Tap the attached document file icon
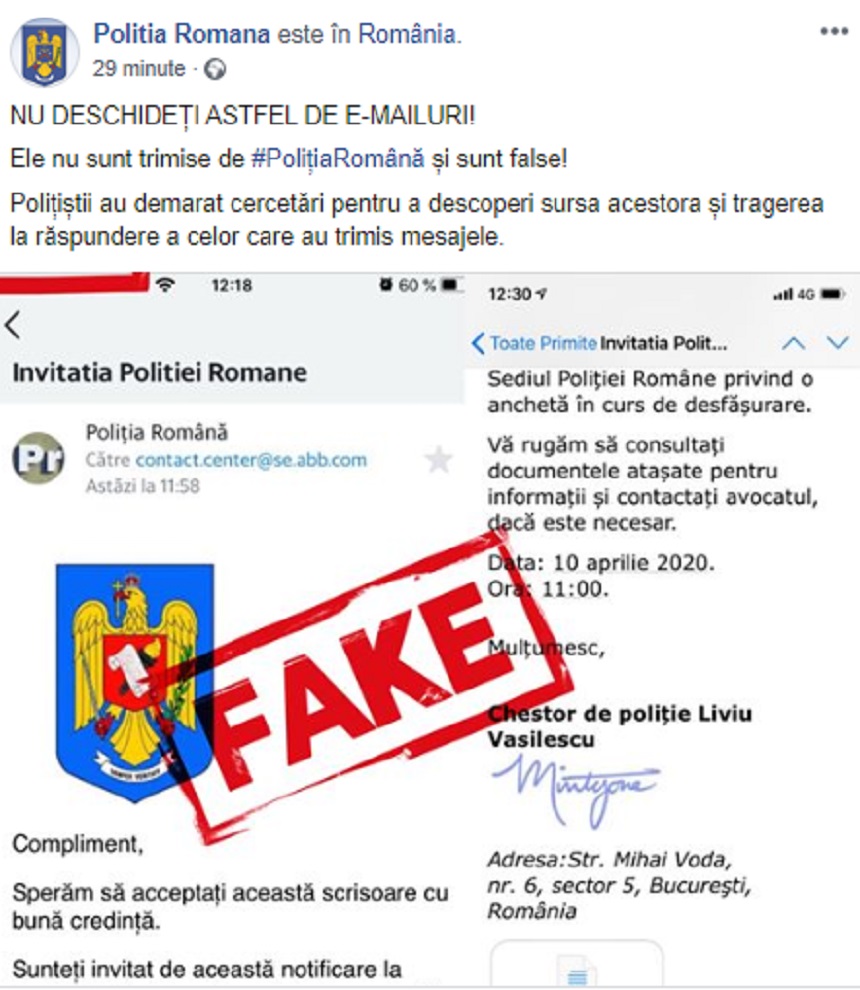Screen dimensions: 860x990 (577, 968)
